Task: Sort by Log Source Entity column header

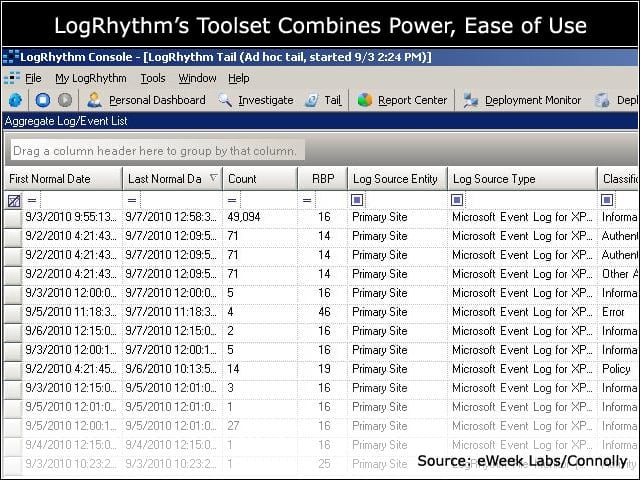Action: pos(398,179)
